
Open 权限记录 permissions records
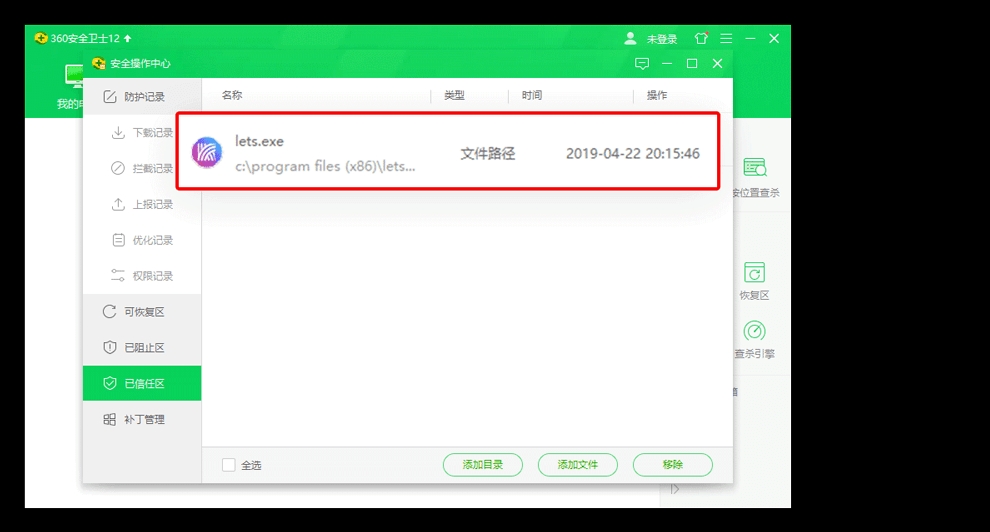coord(142,276)
